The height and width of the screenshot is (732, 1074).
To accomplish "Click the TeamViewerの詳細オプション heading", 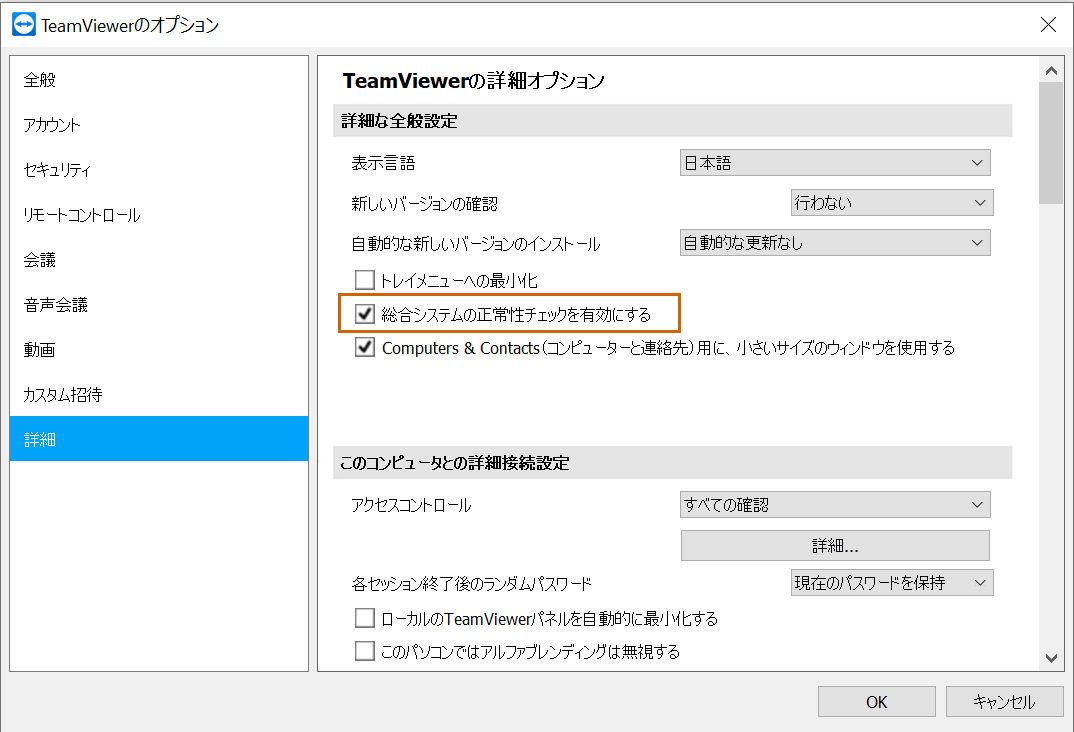I will (473, 81).
